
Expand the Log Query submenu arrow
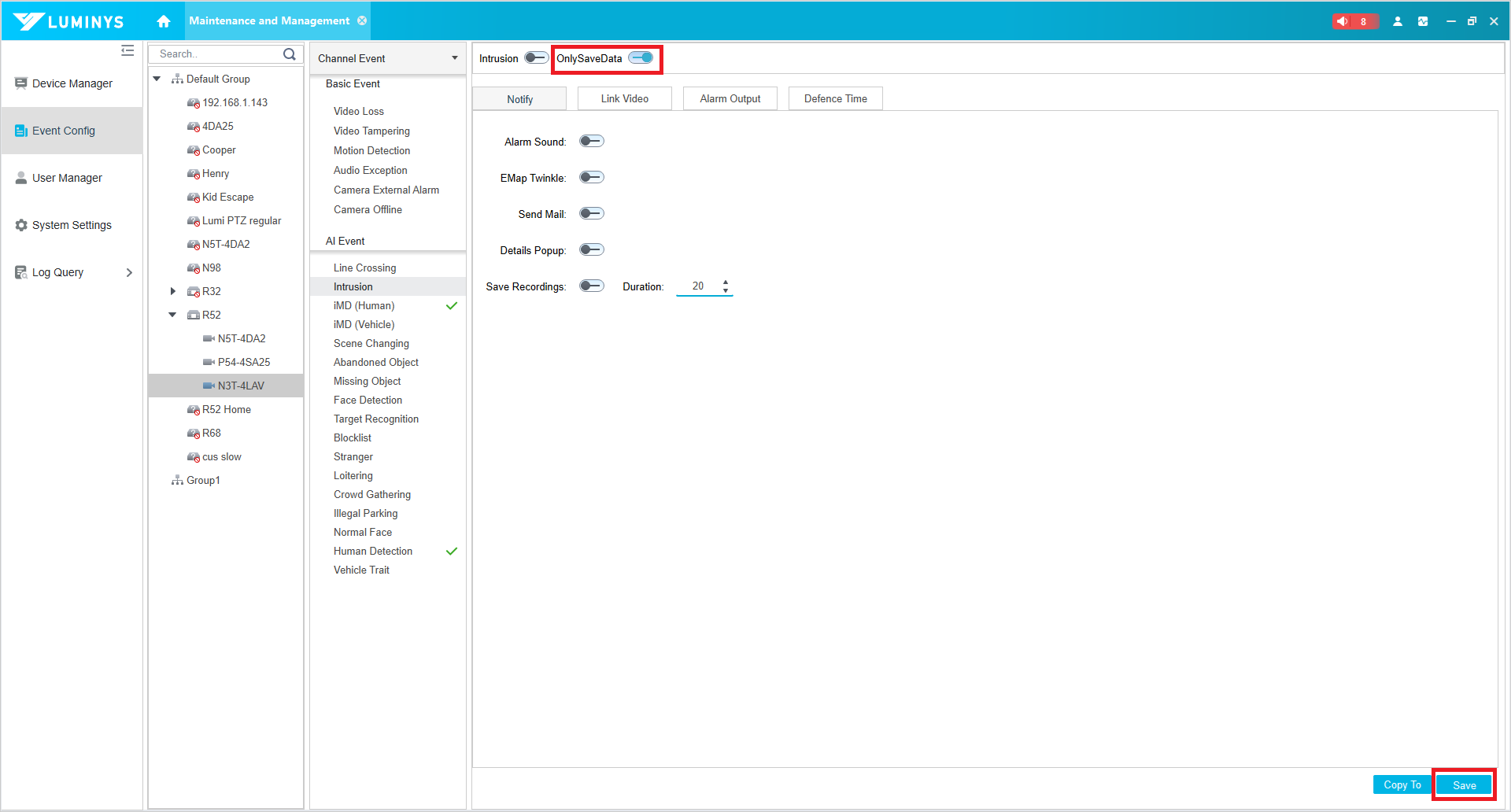(x=129, y=272)
